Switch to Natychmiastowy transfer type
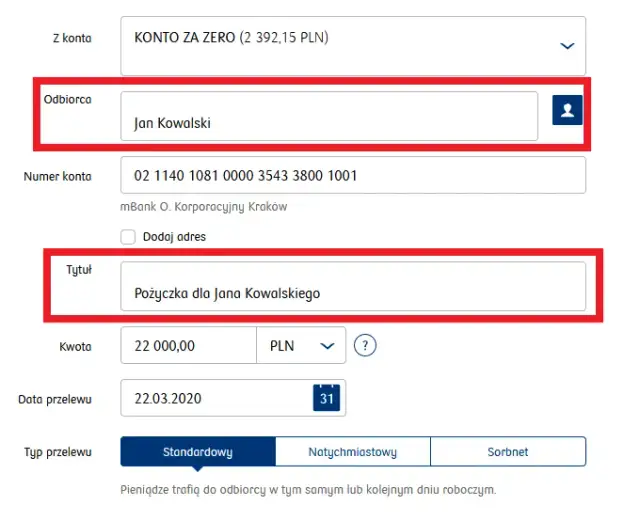Viewport: 640px width, 521px height. (353, 452)
